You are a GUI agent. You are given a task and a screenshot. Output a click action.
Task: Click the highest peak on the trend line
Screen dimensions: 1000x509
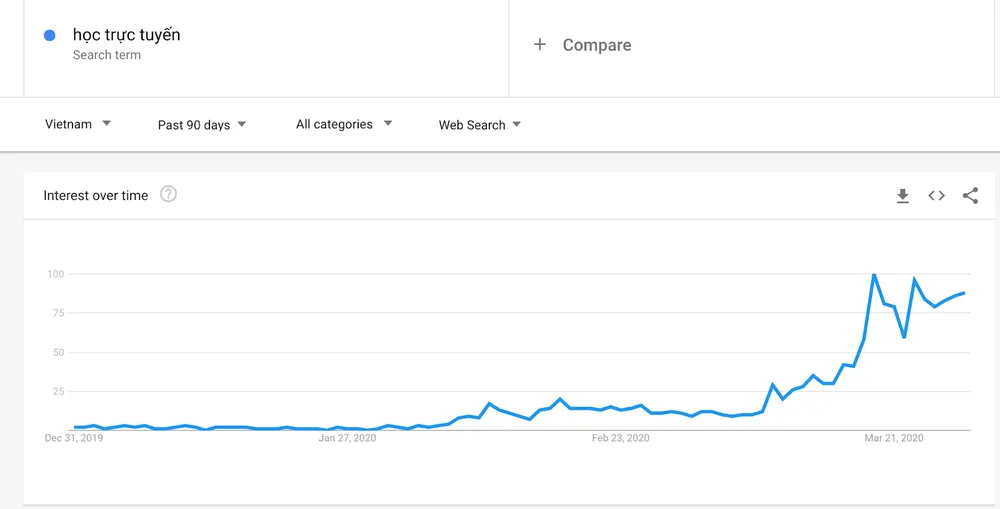[874, 274]
